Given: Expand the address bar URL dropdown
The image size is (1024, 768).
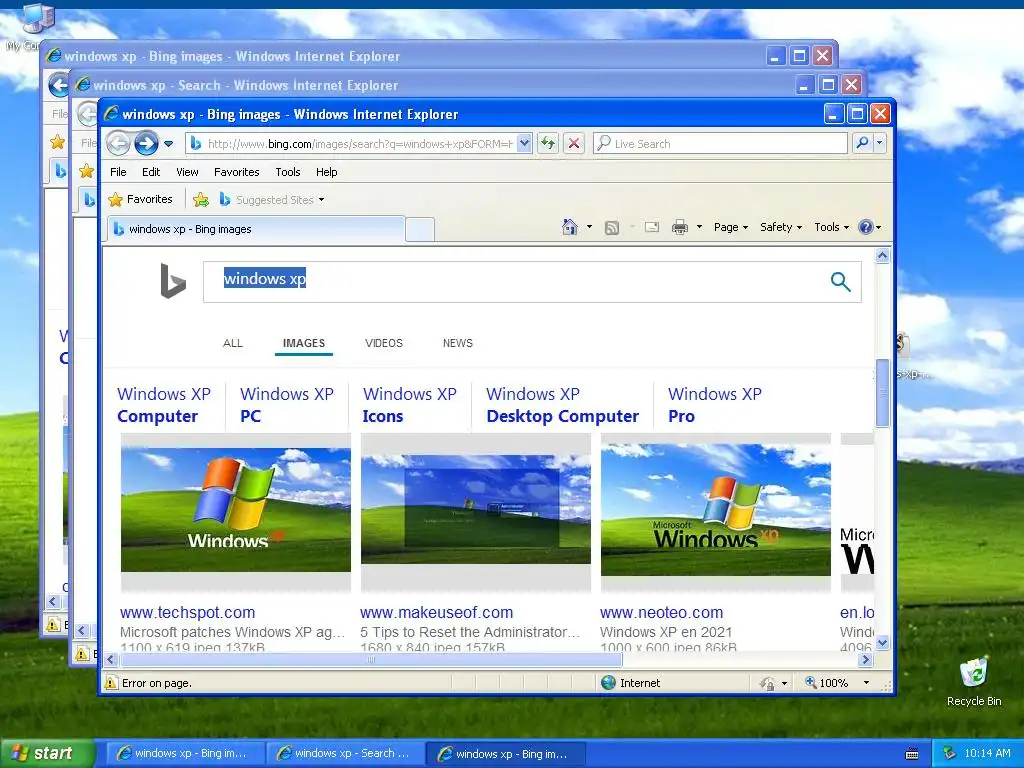Looking at the screenshot, I should (x=524, y=143).
